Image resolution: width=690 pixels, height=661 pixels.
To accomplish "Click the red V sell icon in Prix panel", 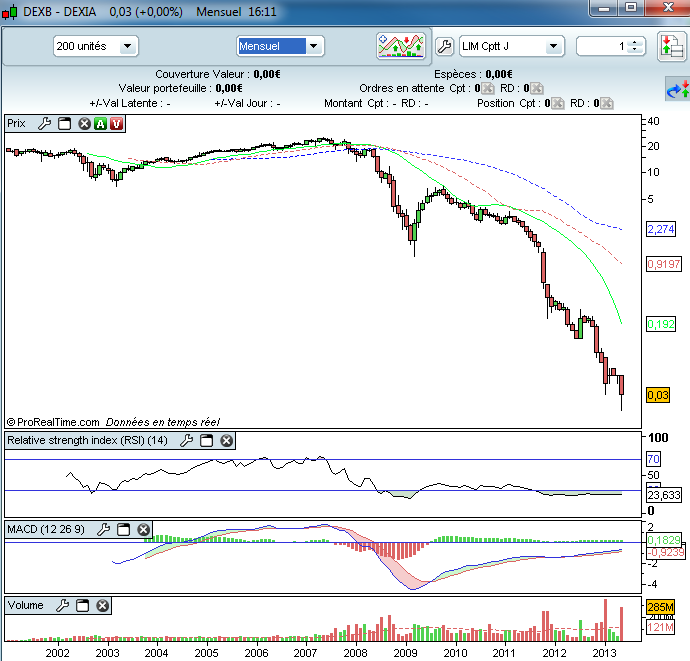I will tap(116, 124).
